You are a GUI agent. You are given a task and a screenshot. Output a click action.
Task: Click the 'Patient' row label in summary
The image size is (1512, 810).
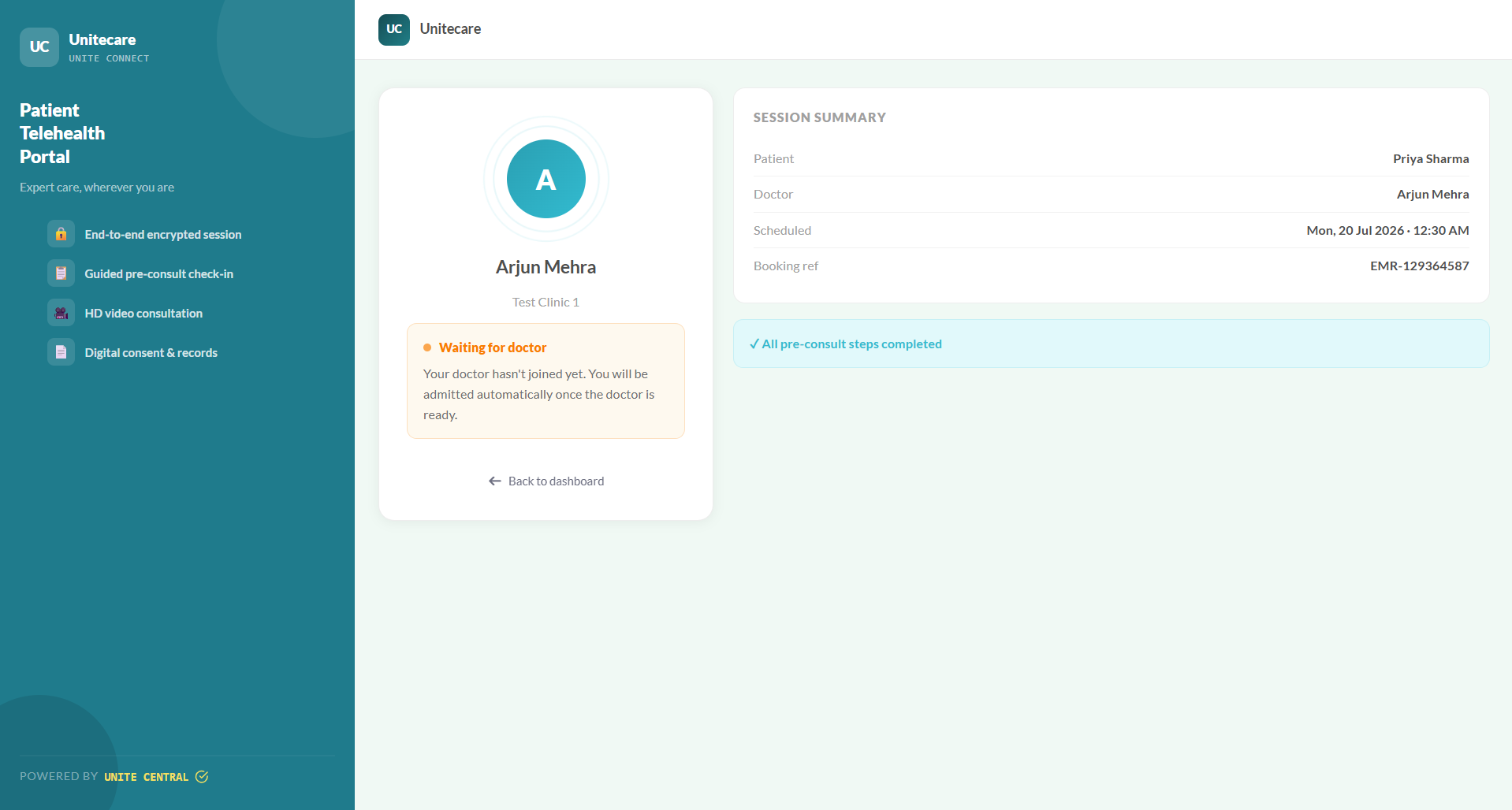[x=773, y=158]
